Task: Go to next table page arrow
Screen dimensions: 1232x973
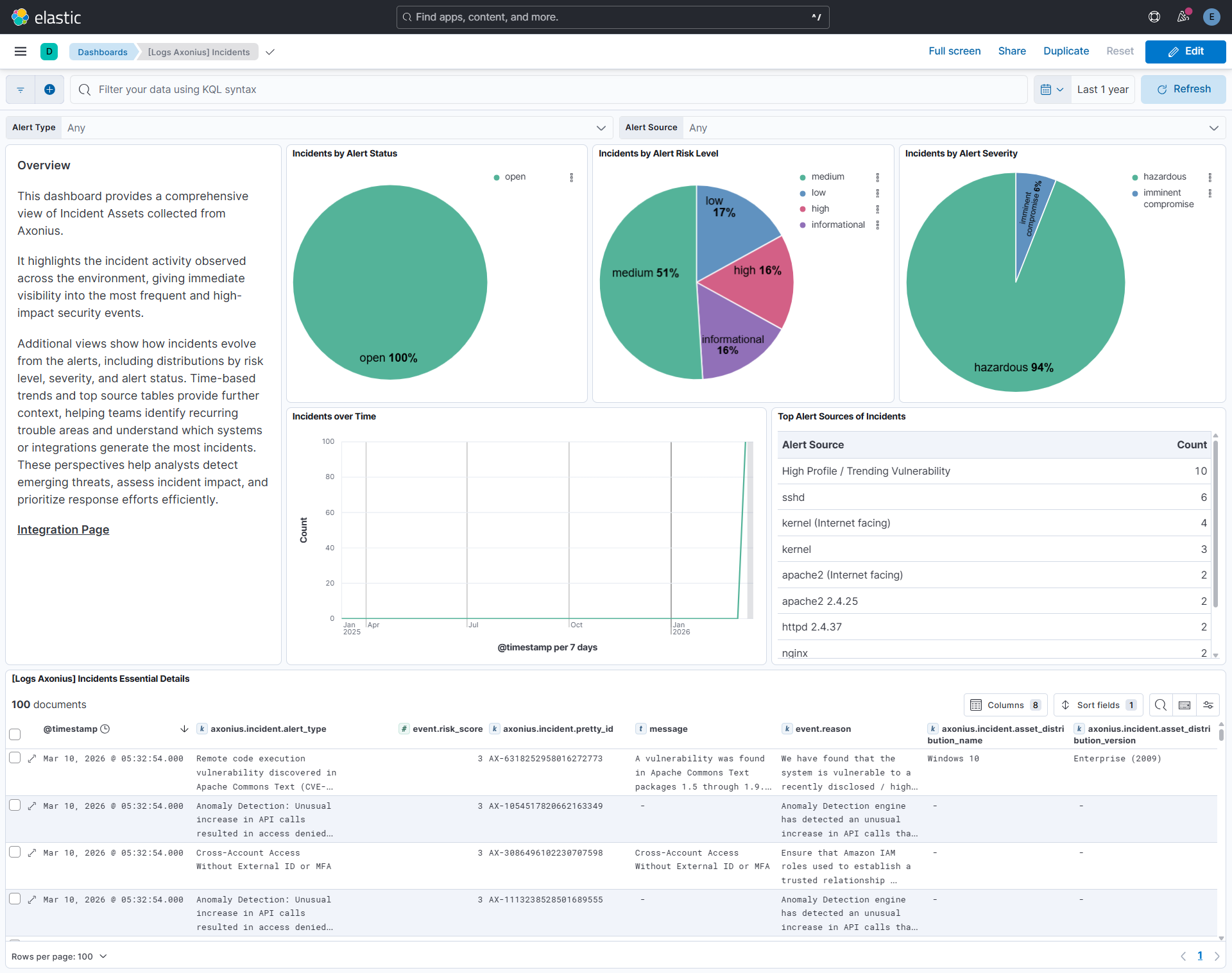Action: [x=1216, y=956]
